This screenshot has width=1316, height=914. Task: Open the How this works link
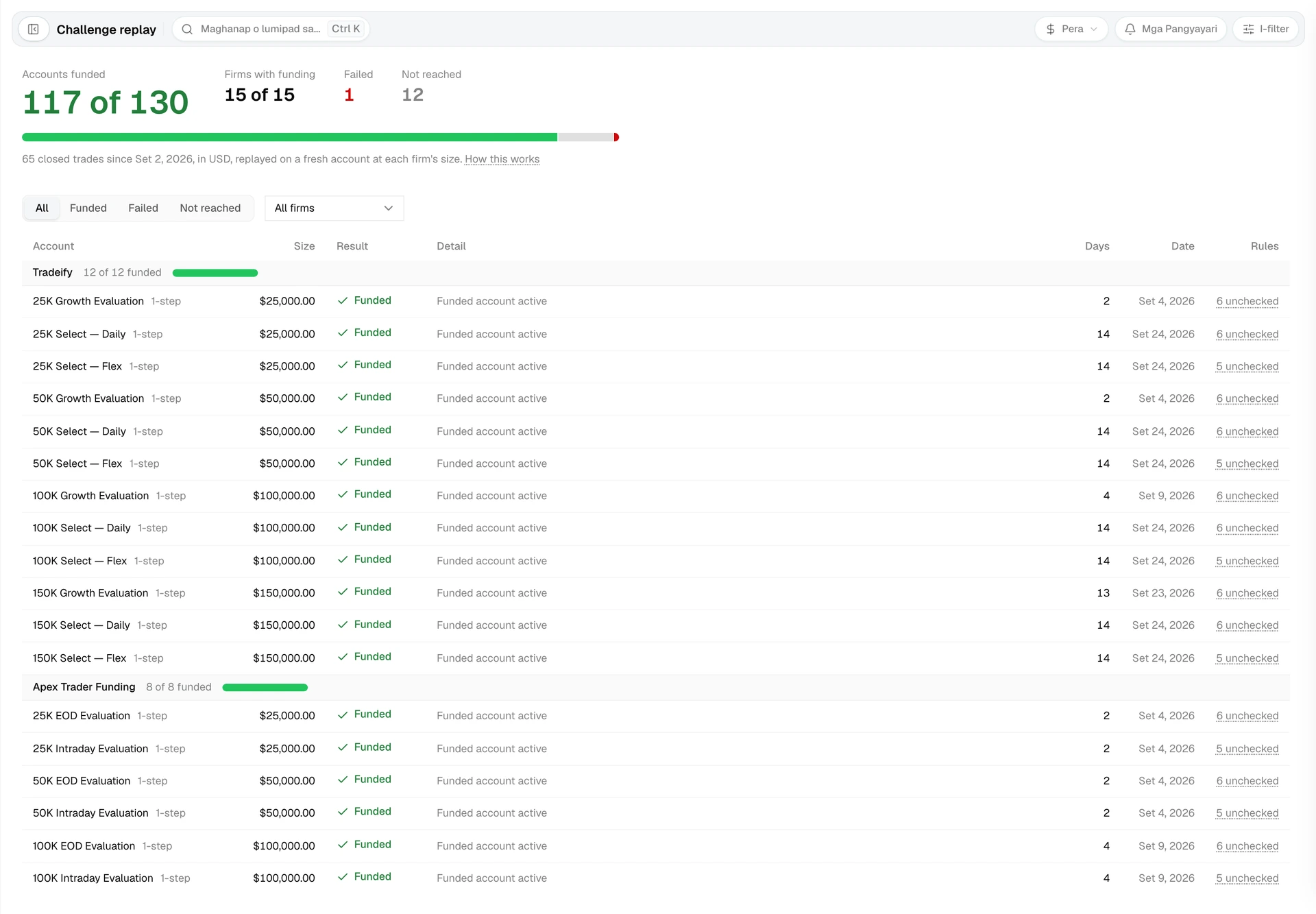pyautogui.click(x=502, y=159)
